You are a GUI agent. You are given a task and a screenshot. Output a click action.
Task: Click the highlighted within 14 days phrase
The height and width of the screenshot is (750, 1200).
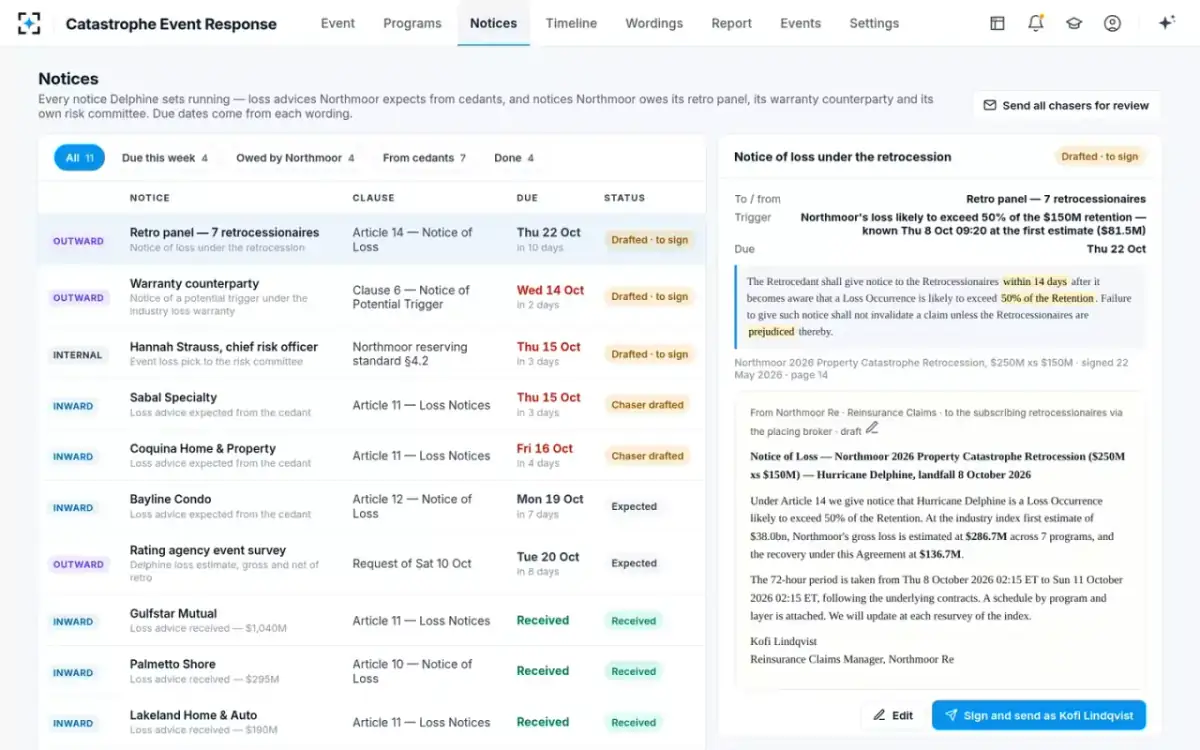click(1035, 282)
